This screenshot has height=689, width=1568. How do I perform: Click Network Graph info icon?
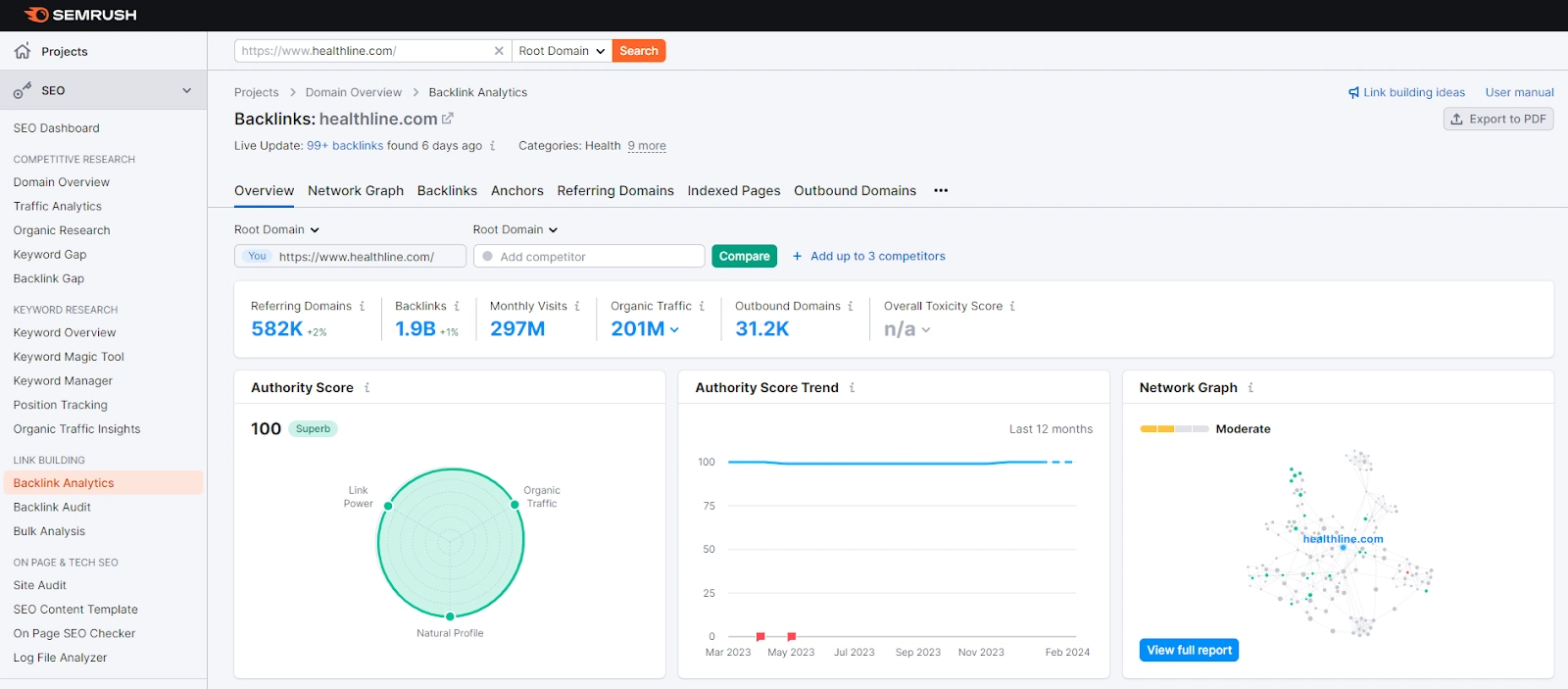(1250, 388)
